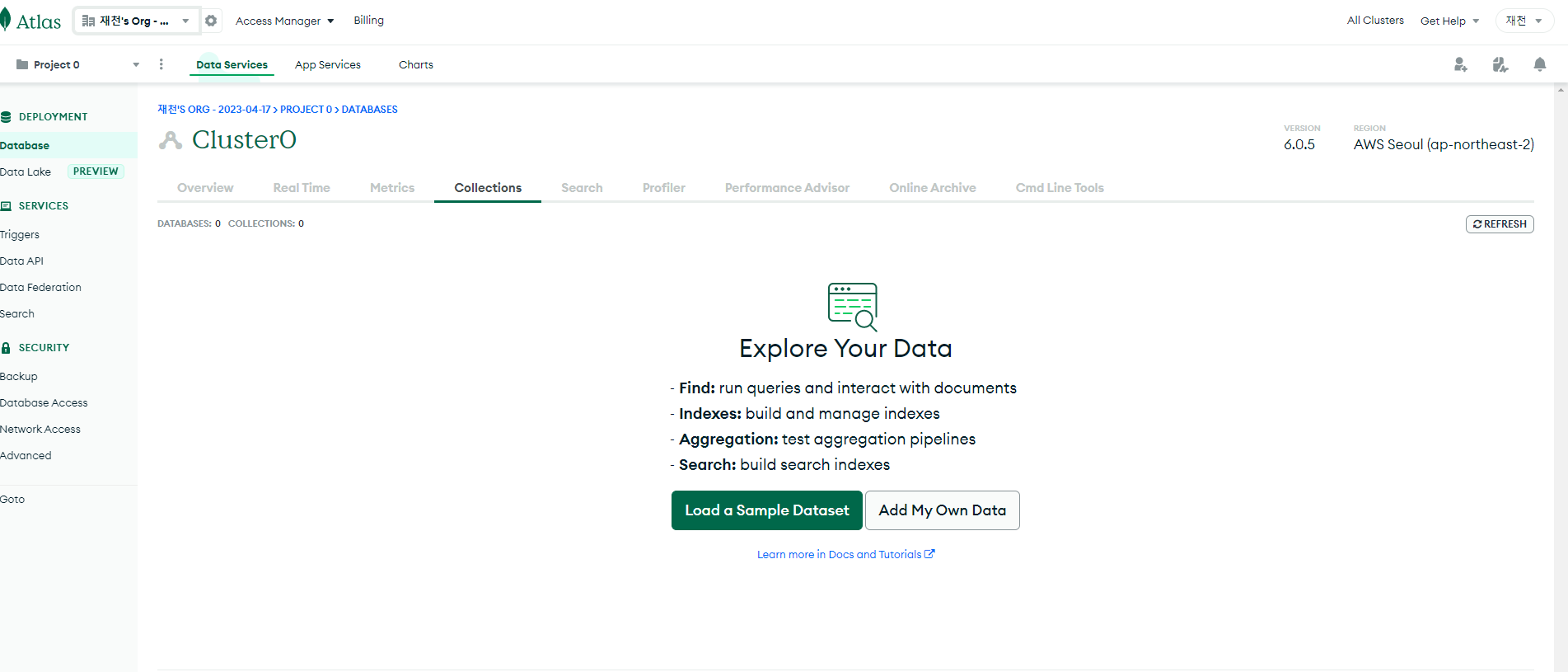The image size is (1568, 672).
Task: Click the Atlas leaf logo
Action: coord(5,21)
